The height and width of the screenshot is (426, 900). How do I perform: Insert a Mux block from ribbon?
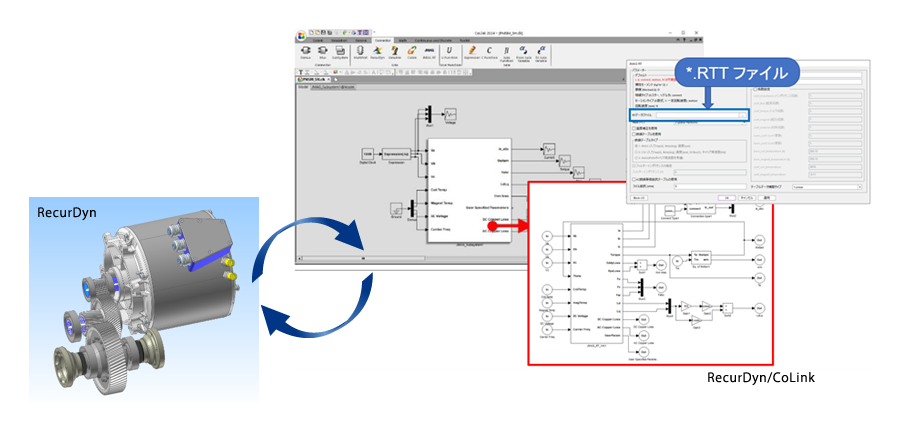click(x=322, y=52)
